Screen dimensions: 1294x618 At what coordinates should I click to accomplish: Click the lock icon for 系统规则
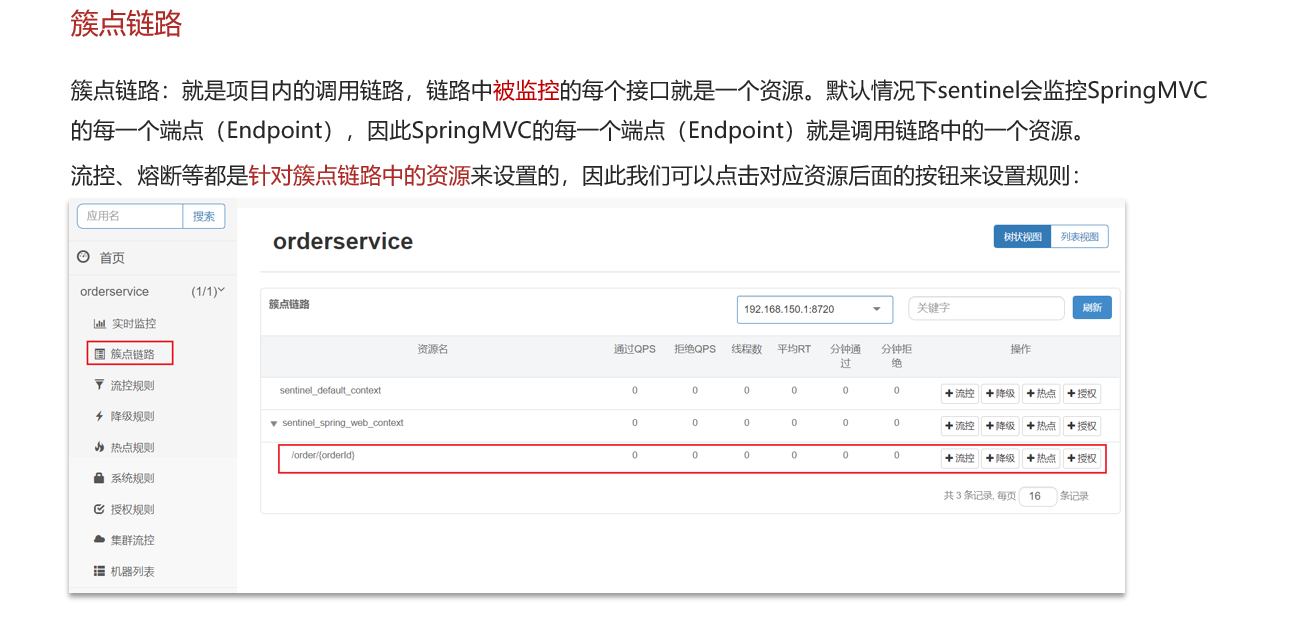coord(99,478)
